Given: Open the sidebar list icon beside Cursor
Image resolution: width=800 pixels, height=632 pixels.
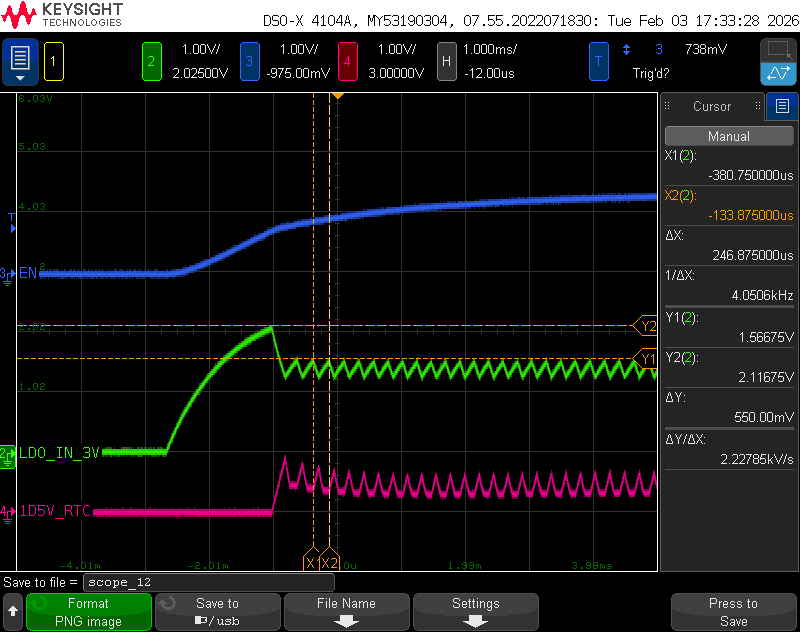Looking at the screenshot, I should point(782,106).
